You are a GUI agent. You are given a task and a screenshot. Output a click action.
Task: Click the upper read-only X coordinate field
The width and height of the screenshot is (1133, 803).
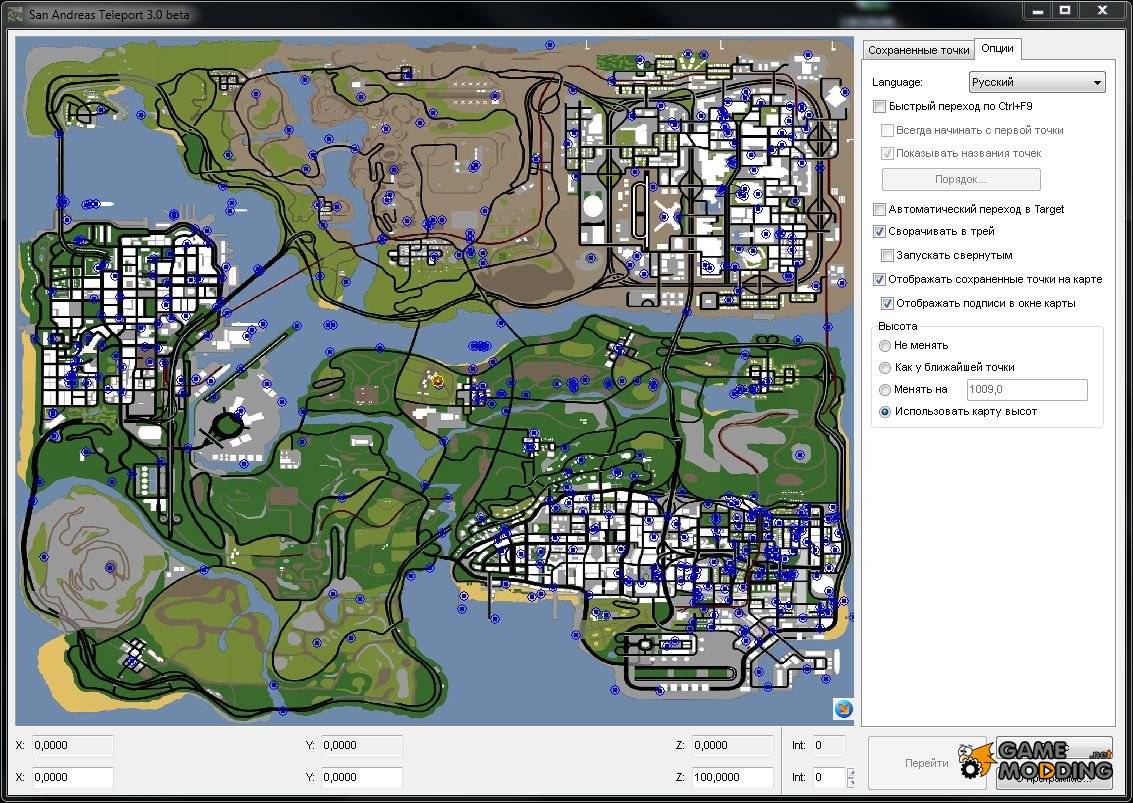(x=72, y=745)
